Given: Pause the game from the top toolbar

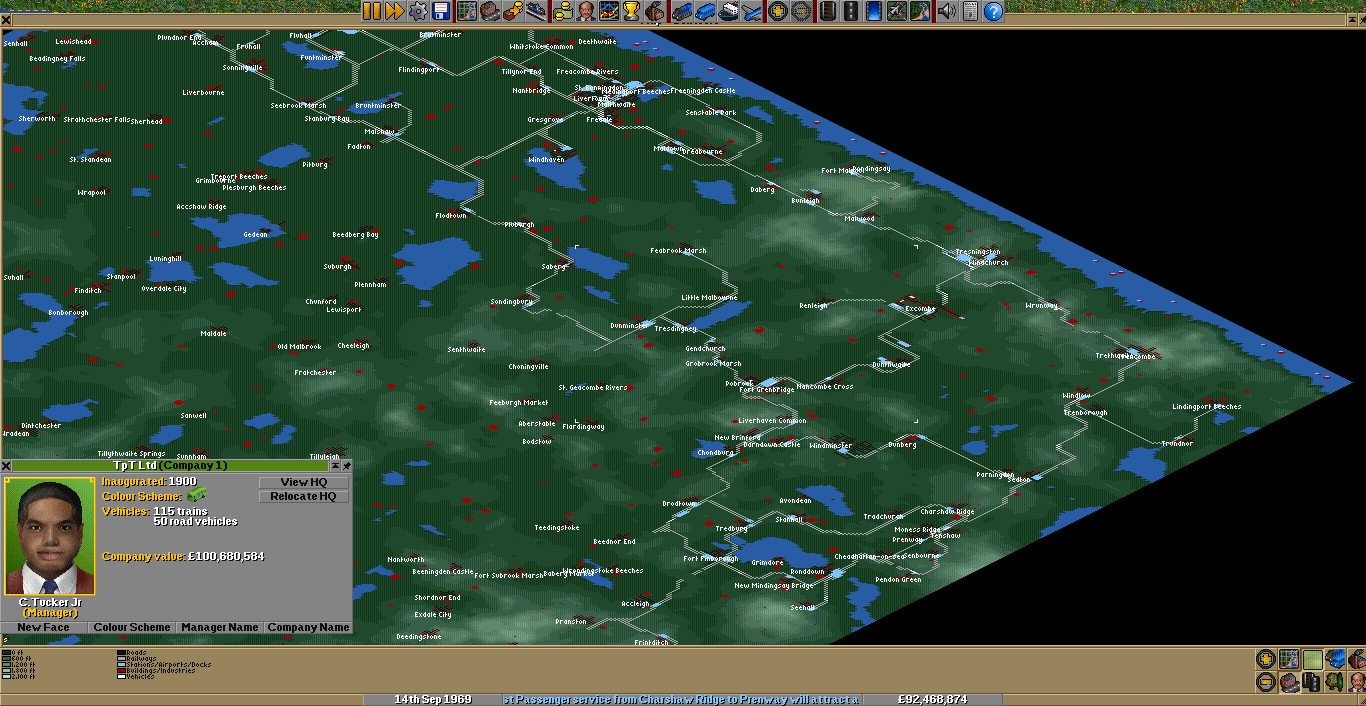Looking at the screenshot, I should [372, 11].
